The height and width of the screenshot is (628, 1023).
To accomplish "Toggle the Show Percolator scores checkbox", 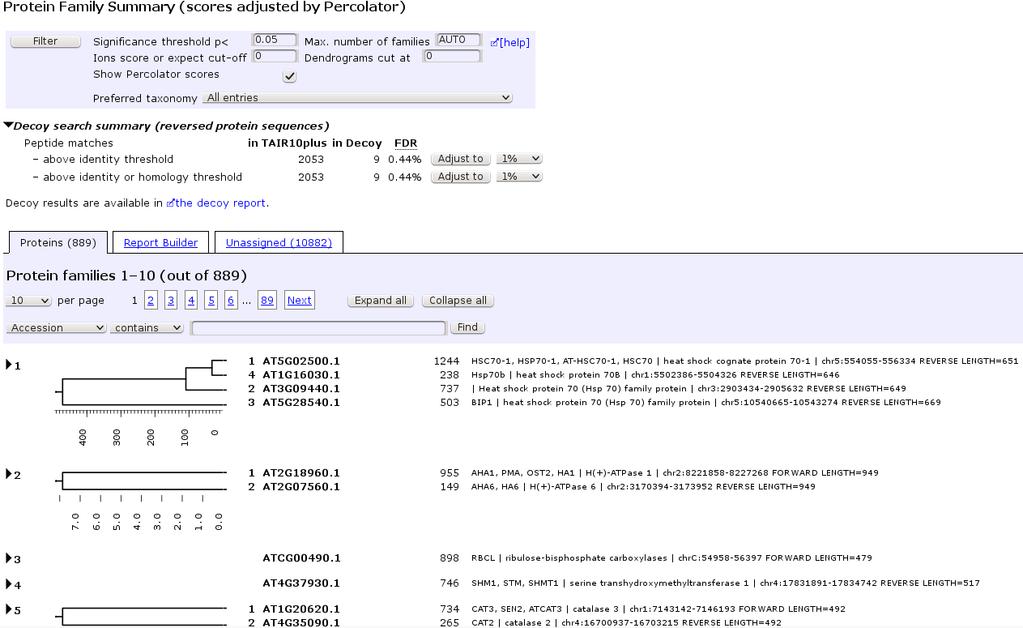I will [289, 76].
